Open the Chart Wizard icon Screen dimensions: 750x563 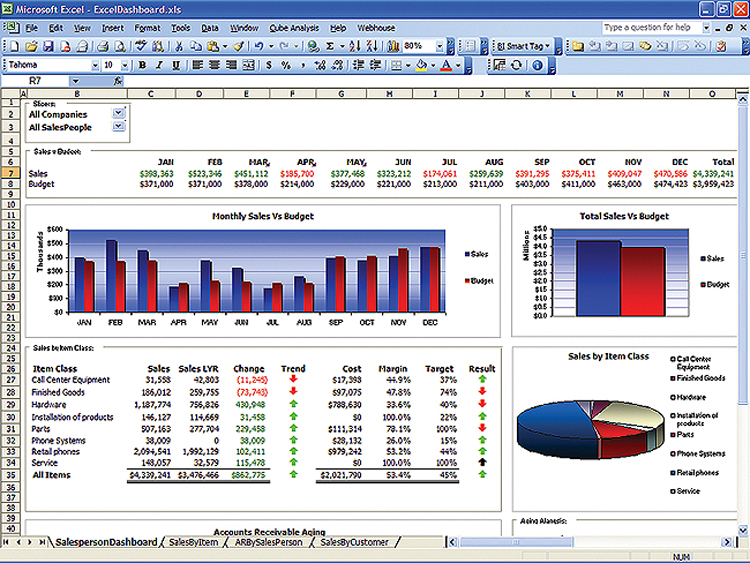point(393,46)
